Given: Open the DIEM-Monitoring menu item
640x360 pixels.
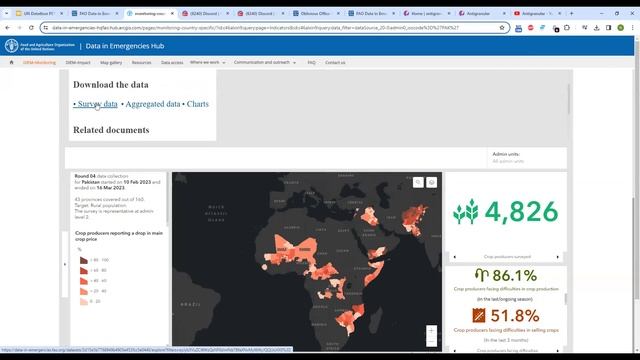Looking at the screenshot, I should [39, 62].
